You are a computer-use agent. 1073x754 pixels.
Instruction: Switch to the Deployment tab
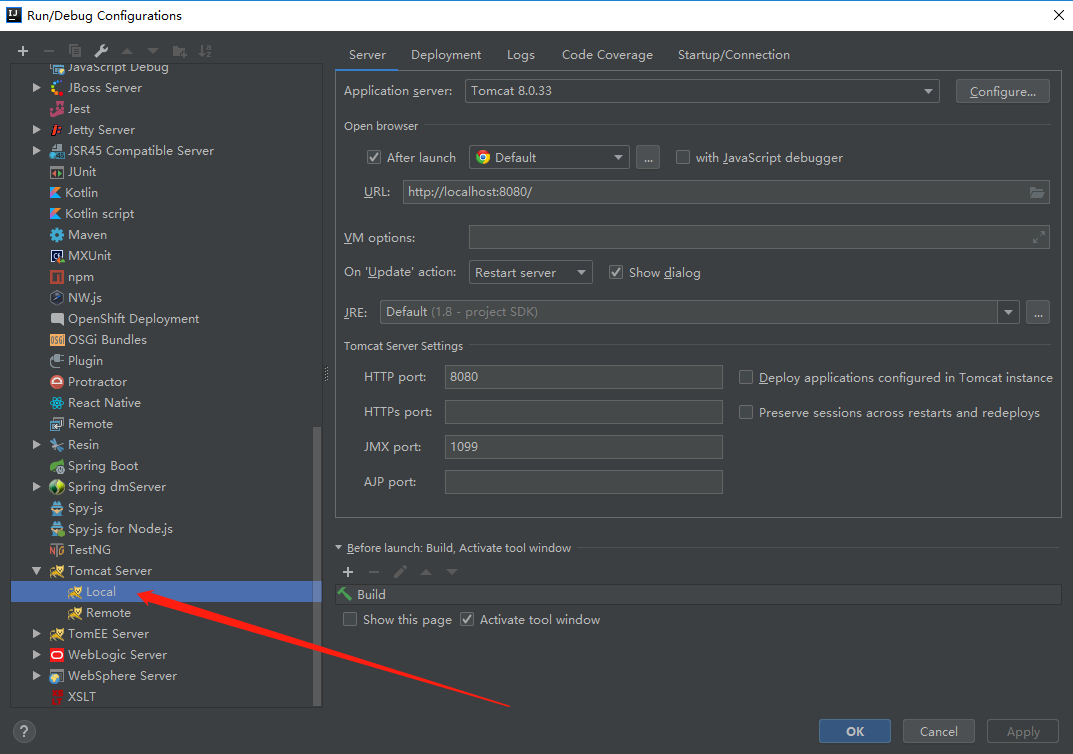(x=445, y=55)
